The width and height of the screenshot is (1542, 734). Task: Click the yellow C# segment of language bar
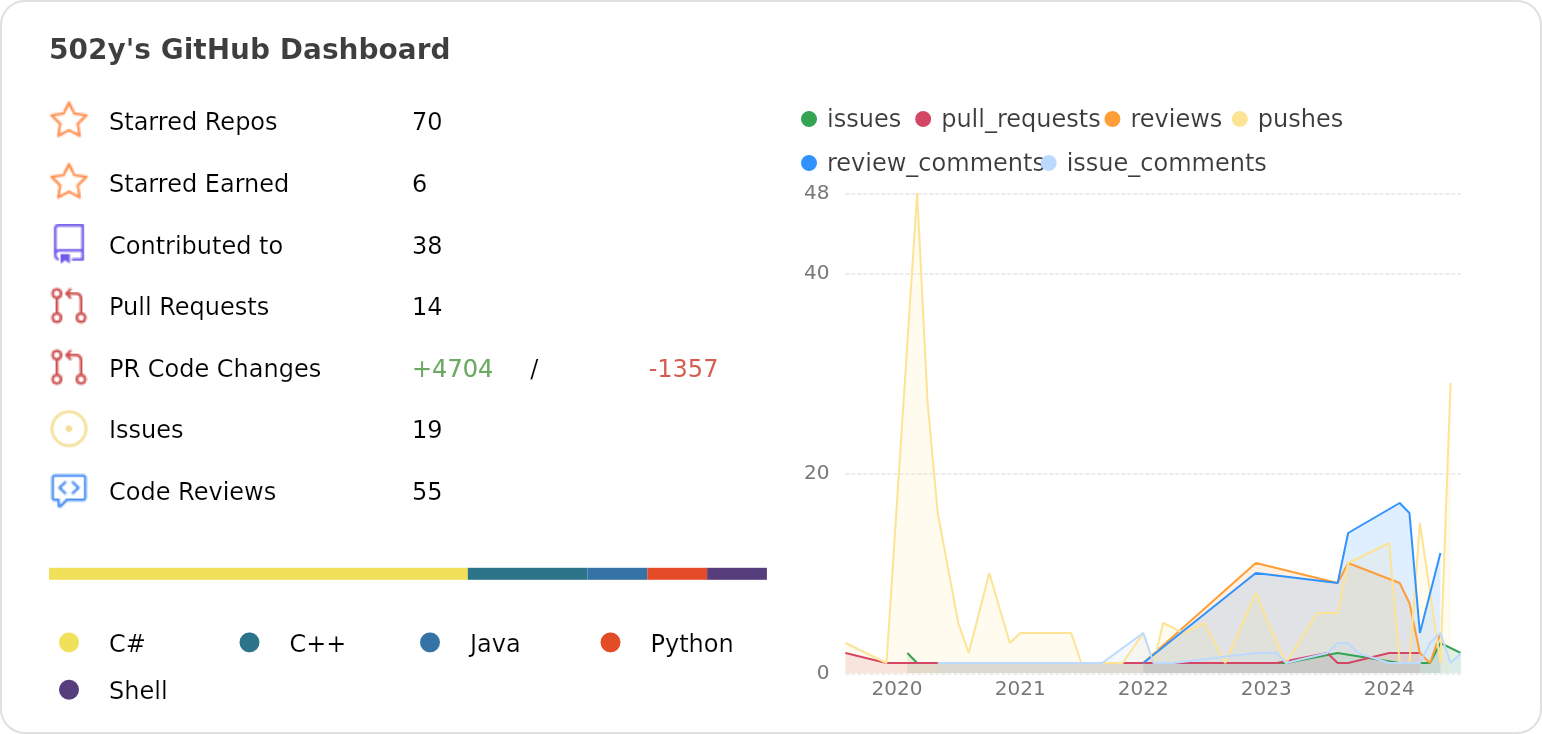[x=258, y=574]
